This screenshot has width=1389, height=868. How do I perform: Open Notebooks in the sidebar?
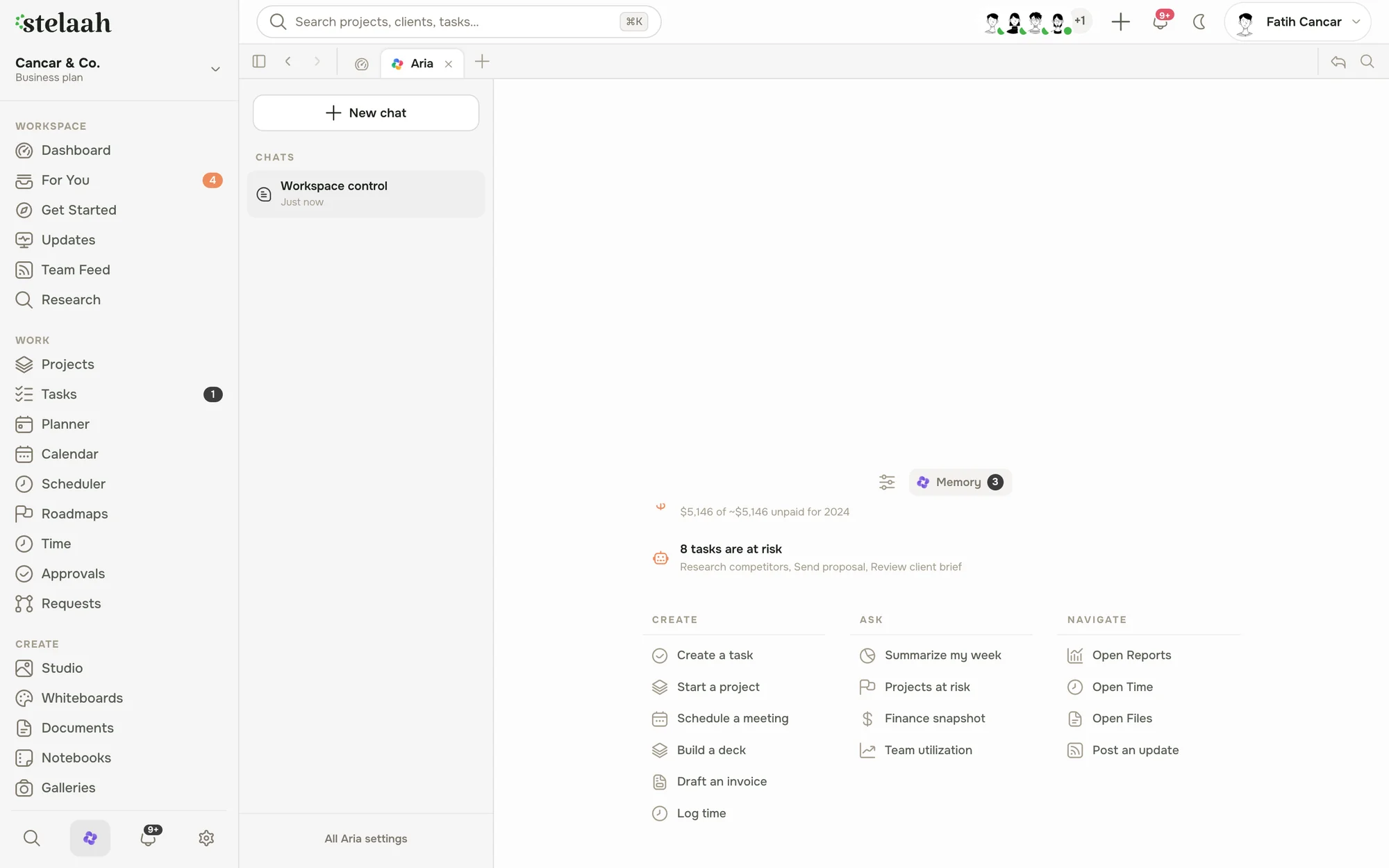pyautogui.click(x=119, y=757)
